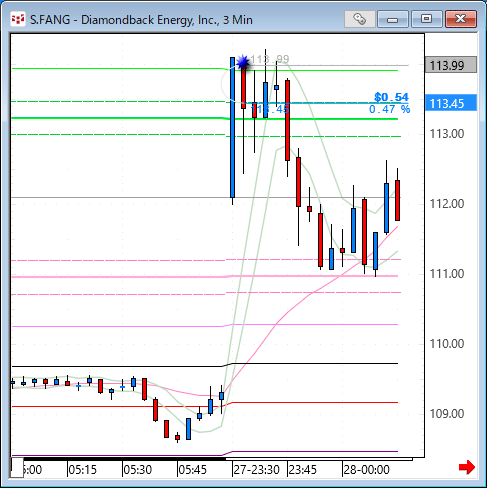Select the 113.99 gray price label
Screen dimensions: 487x488
pos(451,65)
